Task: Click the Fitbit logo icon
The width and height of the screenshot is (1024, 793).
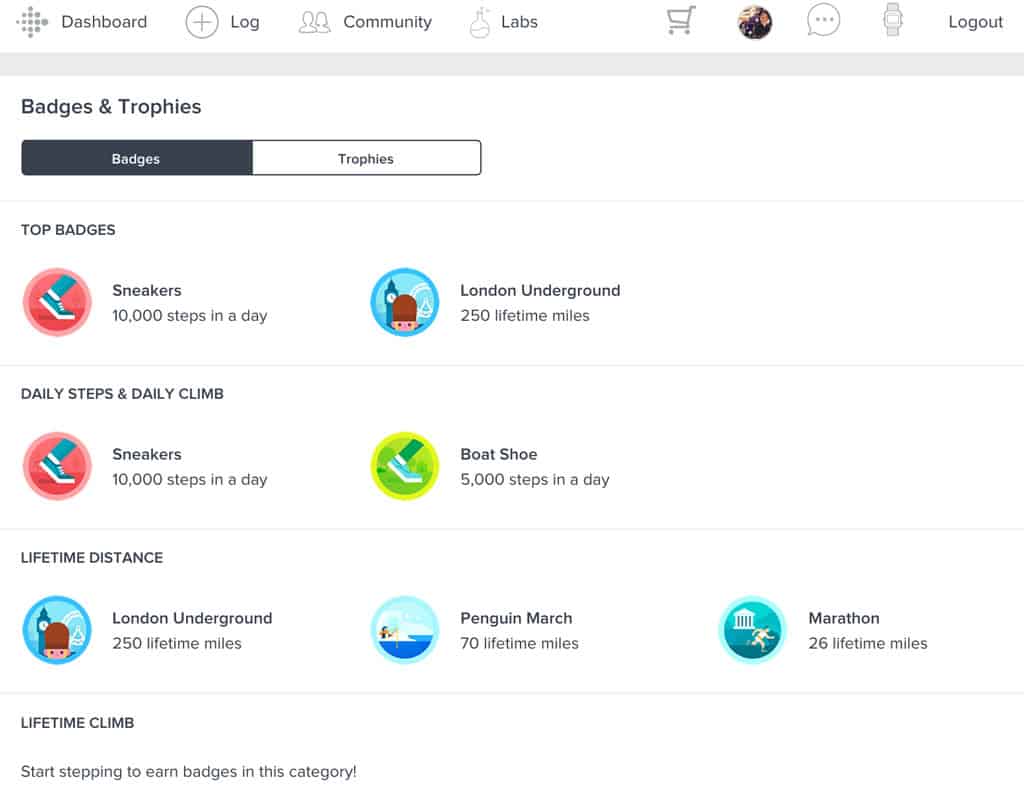Action: (32, 22)
